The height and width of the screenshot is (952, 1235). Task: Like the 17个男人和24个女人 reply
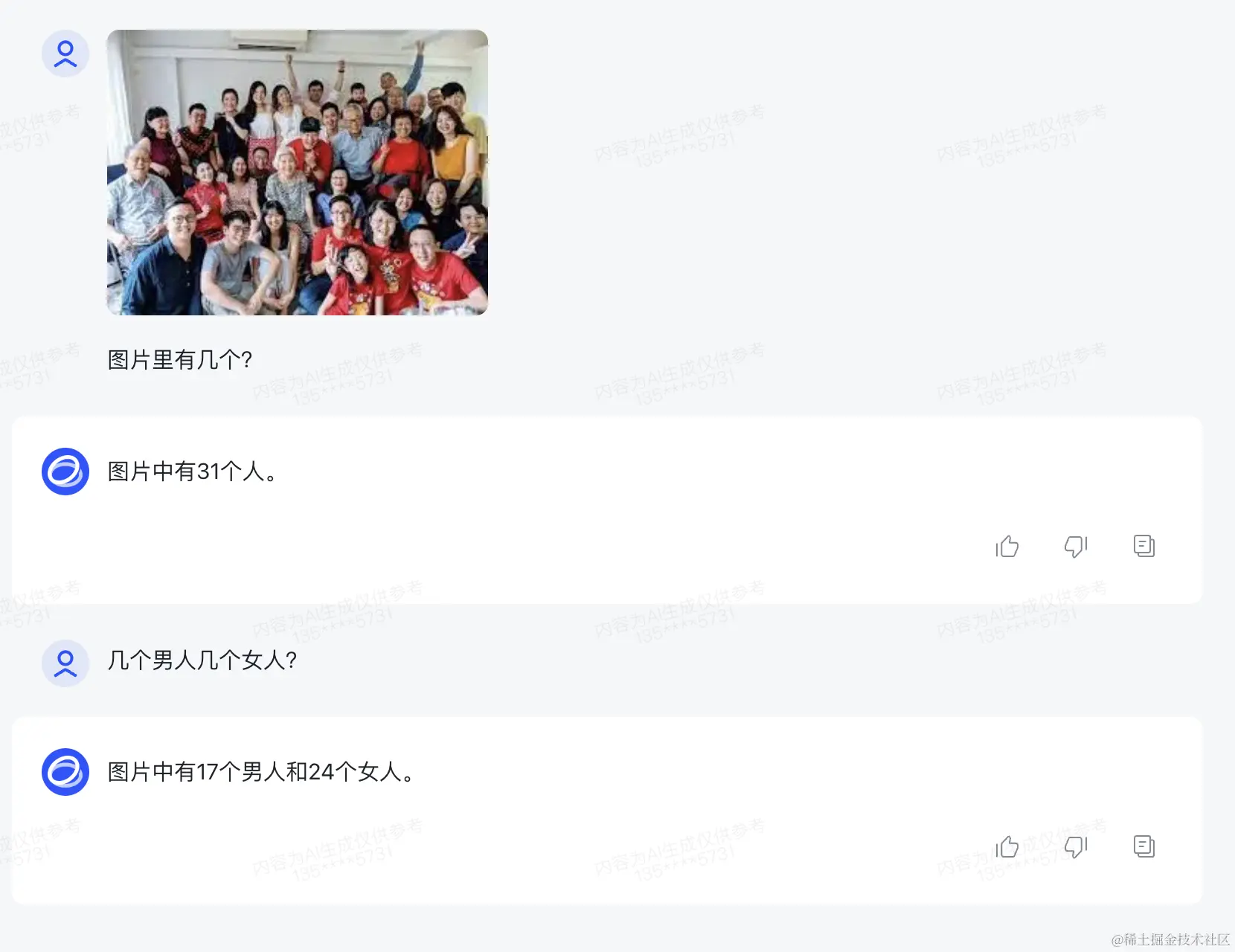(1007, 846)
